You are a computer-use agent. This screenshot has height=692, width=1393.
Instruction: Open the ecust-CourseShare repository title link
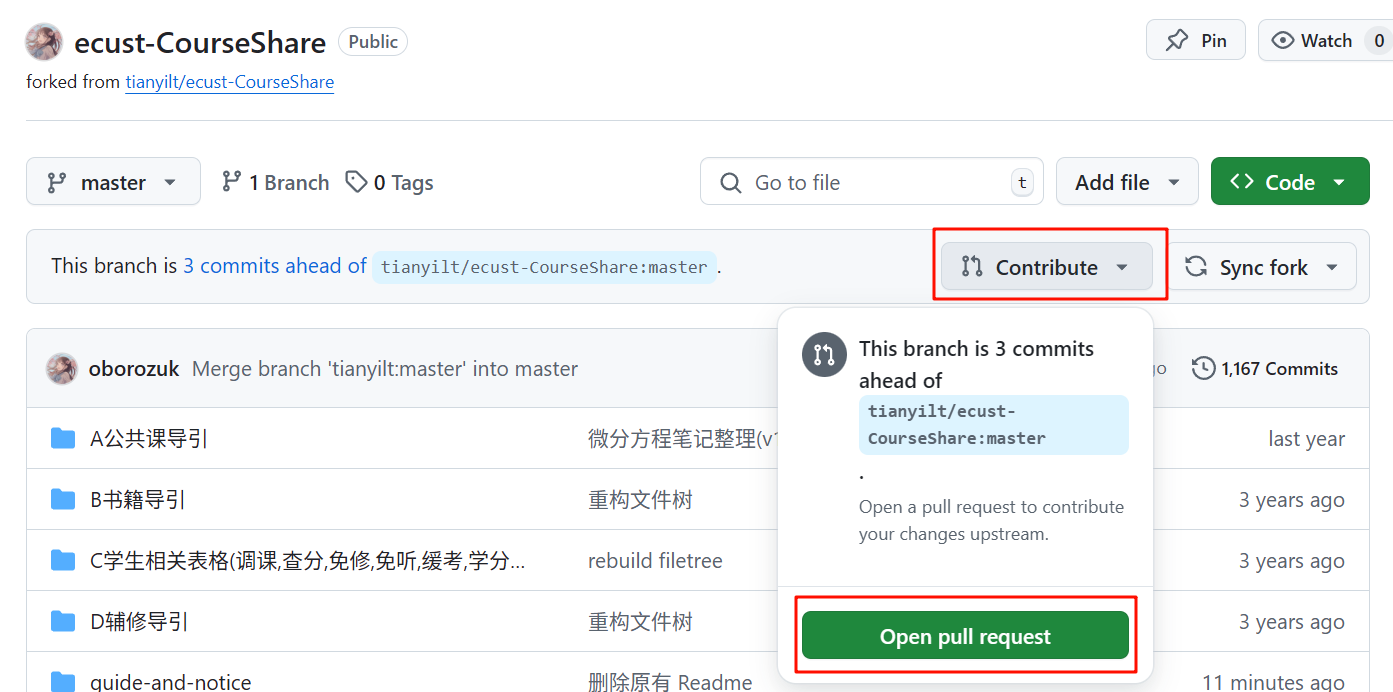[200, 43]
